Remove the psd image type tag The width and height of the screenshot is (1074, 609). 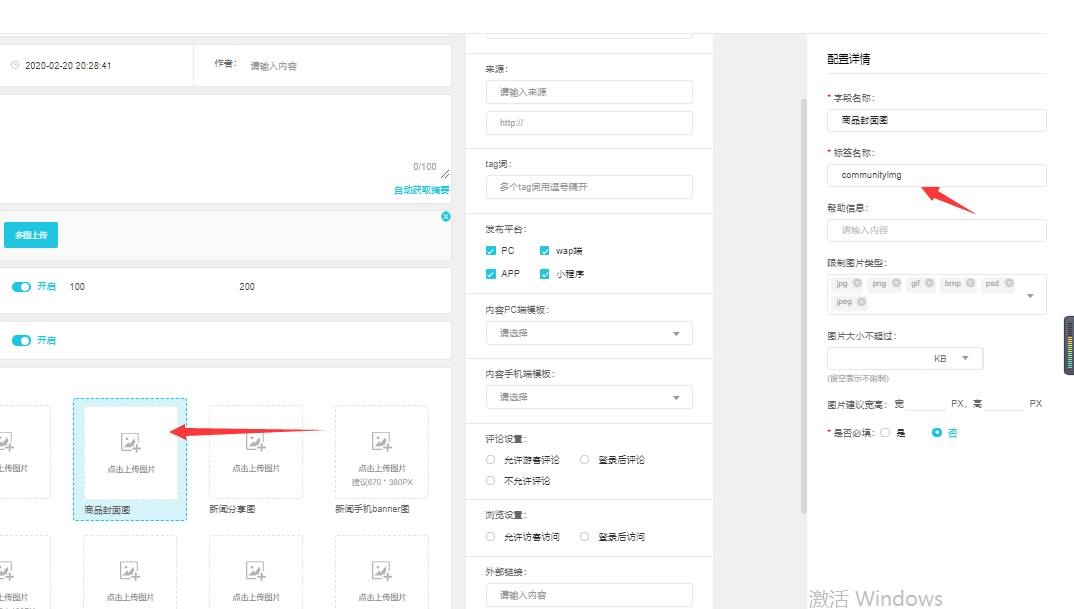[1010, 283]
